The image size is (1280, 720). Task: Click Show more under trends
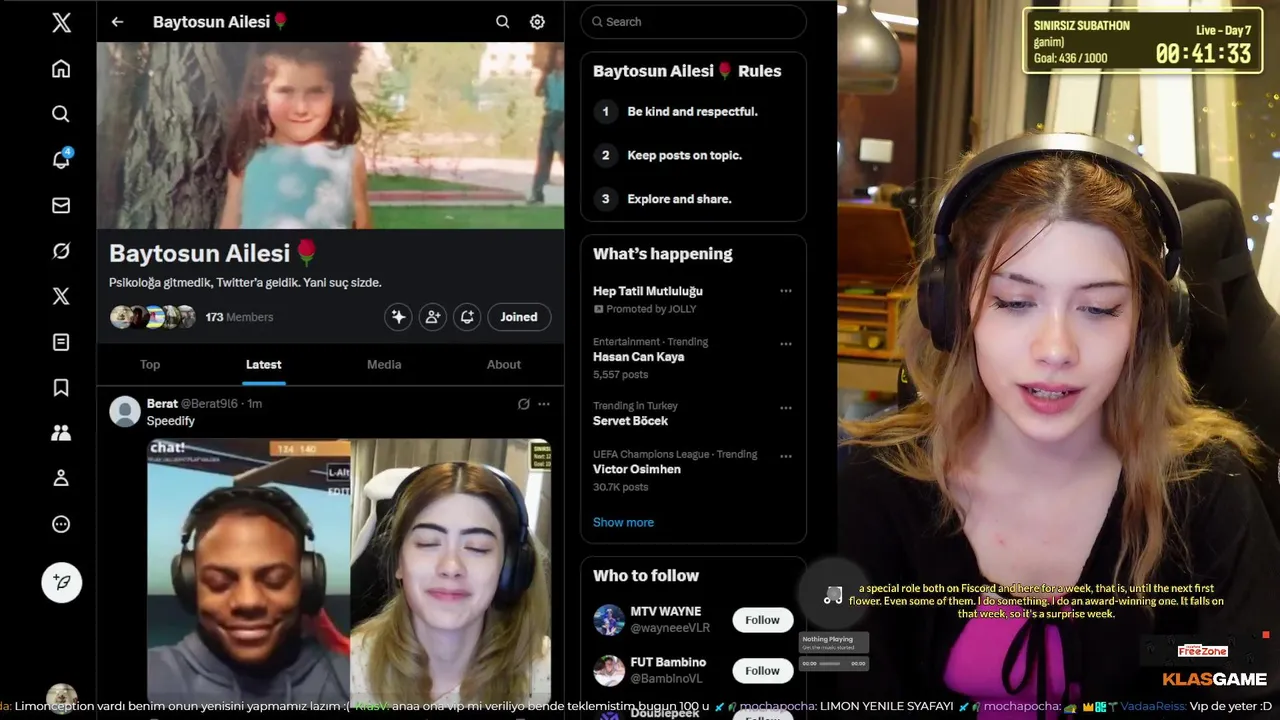(623, 522)
